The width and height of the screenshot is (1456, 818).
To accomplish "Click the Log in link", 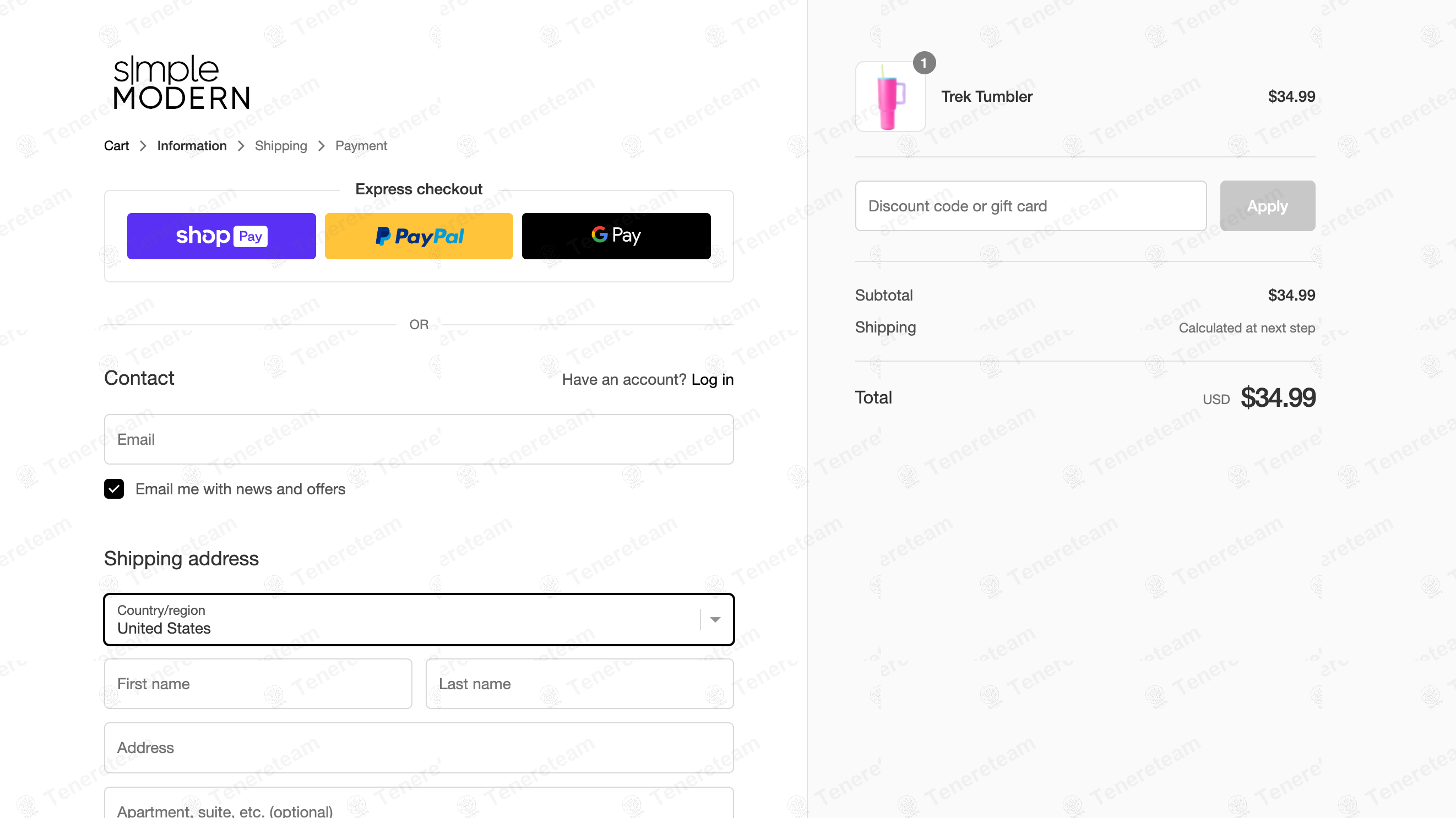I will (712, 380).
